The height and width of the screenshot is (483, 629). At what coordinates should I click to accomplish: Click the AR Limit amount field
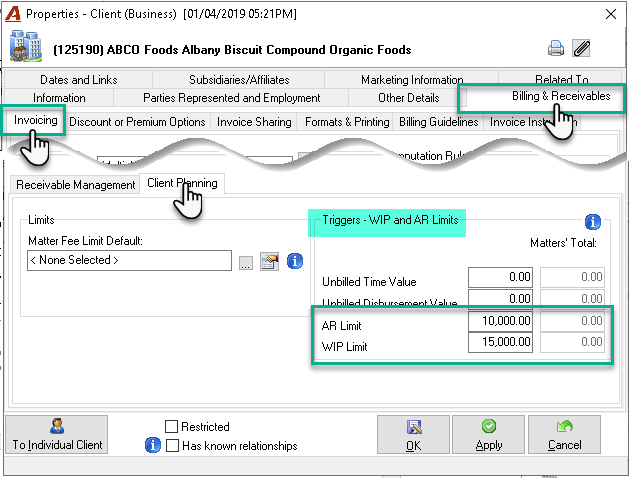click(x=500, y=321)
